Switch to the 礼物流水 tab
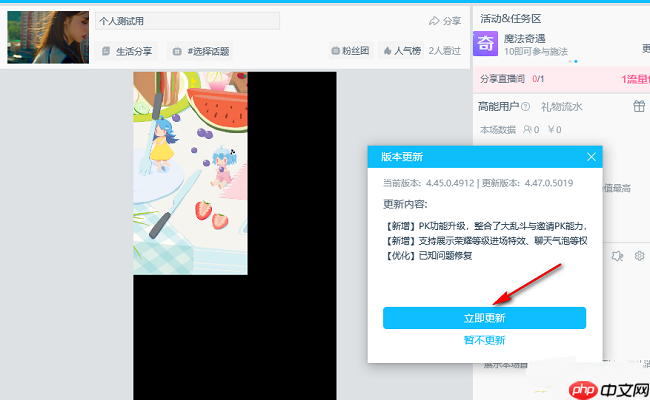The image size is (650, 400). coord(561,107)
